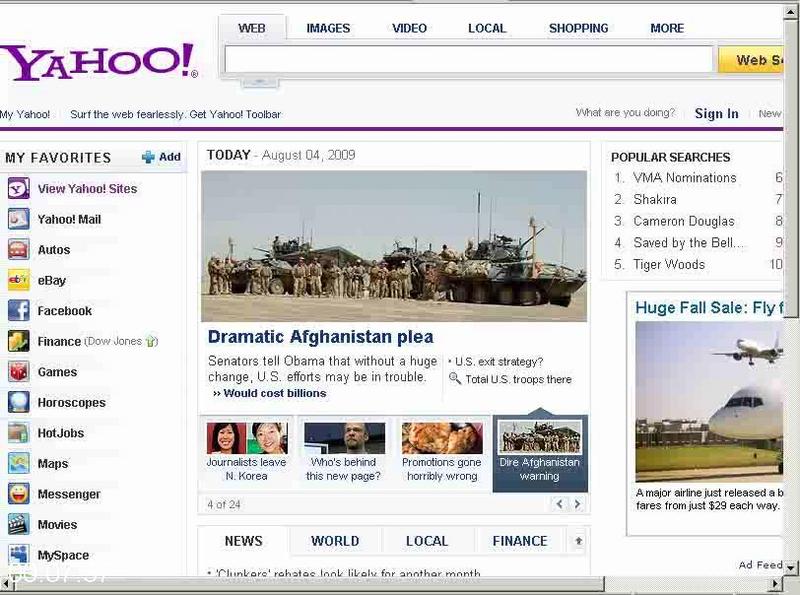
Task: Click the Movies clapperboard icon
Action: [x=18, y=525]
